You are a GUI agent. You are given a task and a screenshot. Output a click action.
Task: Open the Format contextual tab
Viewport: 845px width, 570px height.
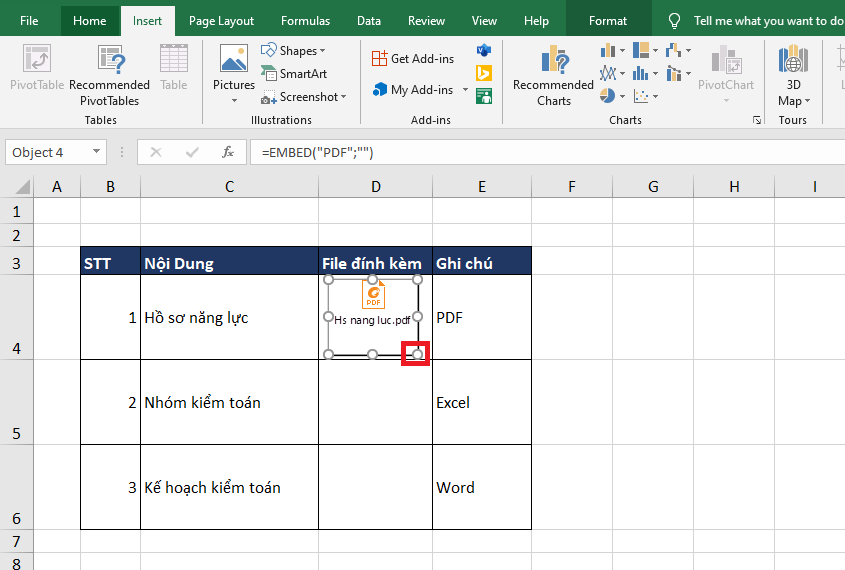pyautogui.click(x=608, y=21)
